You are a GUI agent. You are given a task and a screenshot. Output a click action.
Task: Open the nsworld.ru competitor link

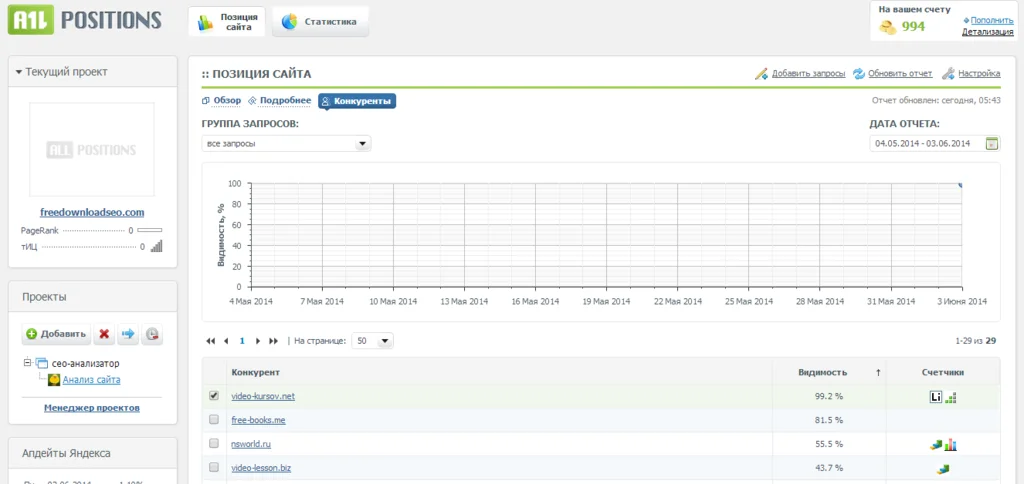pyautogui.click(x=251, y=444)
